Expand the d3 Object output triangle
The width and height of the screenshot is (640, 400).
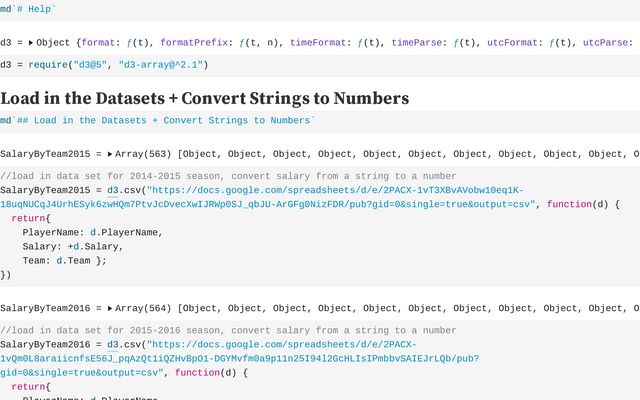click(31, 43)
